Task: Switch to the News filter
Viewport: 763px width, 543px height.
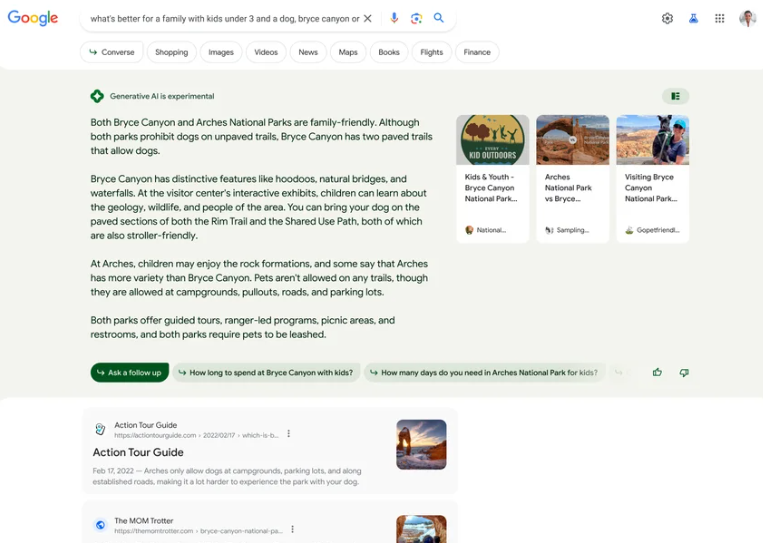Action: pos(308,52)
